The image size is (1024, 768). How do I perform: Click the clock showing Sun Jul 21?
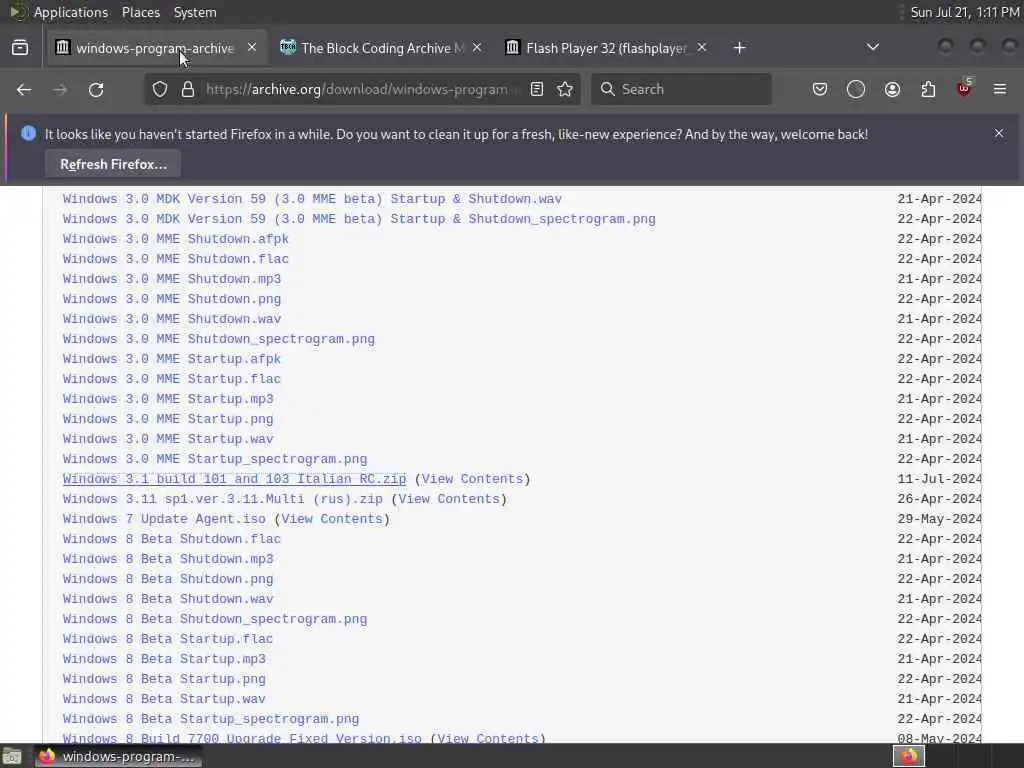[x=965, y=12]
